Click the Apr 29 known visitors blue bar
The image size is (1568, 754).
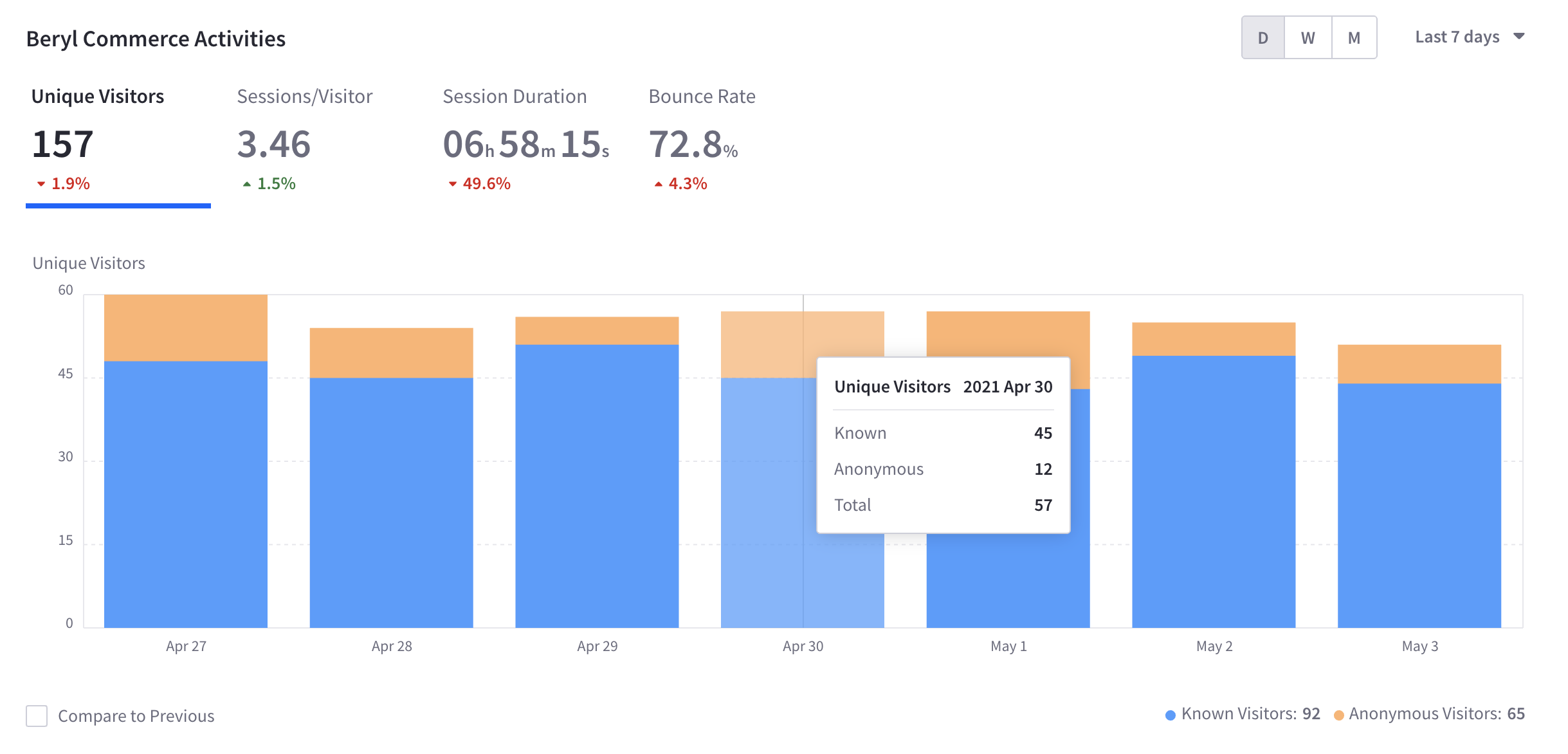pyautogui.click(x=597, y=486)
